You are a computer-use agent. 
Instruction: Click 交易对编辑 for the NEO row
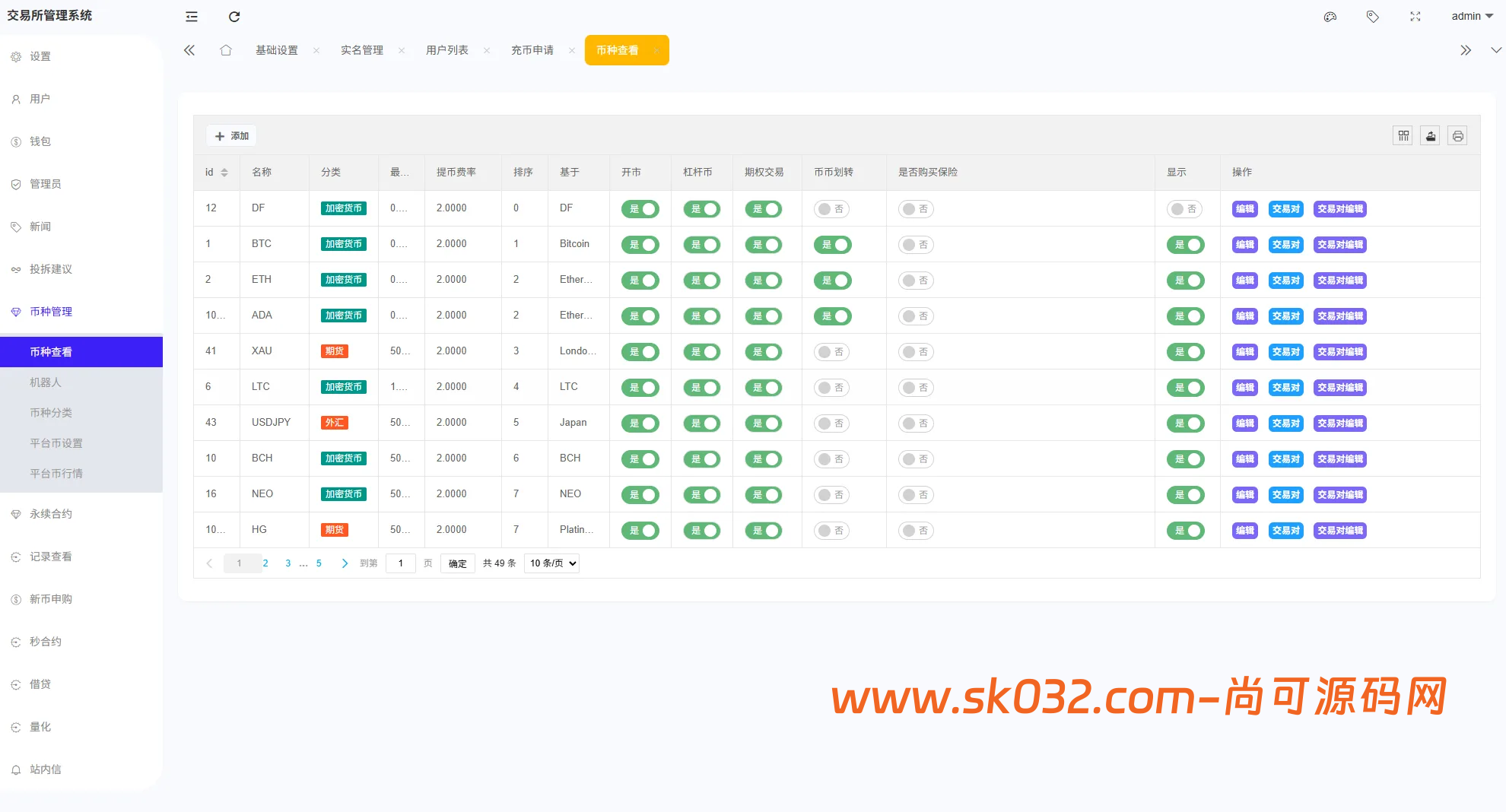tap(1340, 495)
